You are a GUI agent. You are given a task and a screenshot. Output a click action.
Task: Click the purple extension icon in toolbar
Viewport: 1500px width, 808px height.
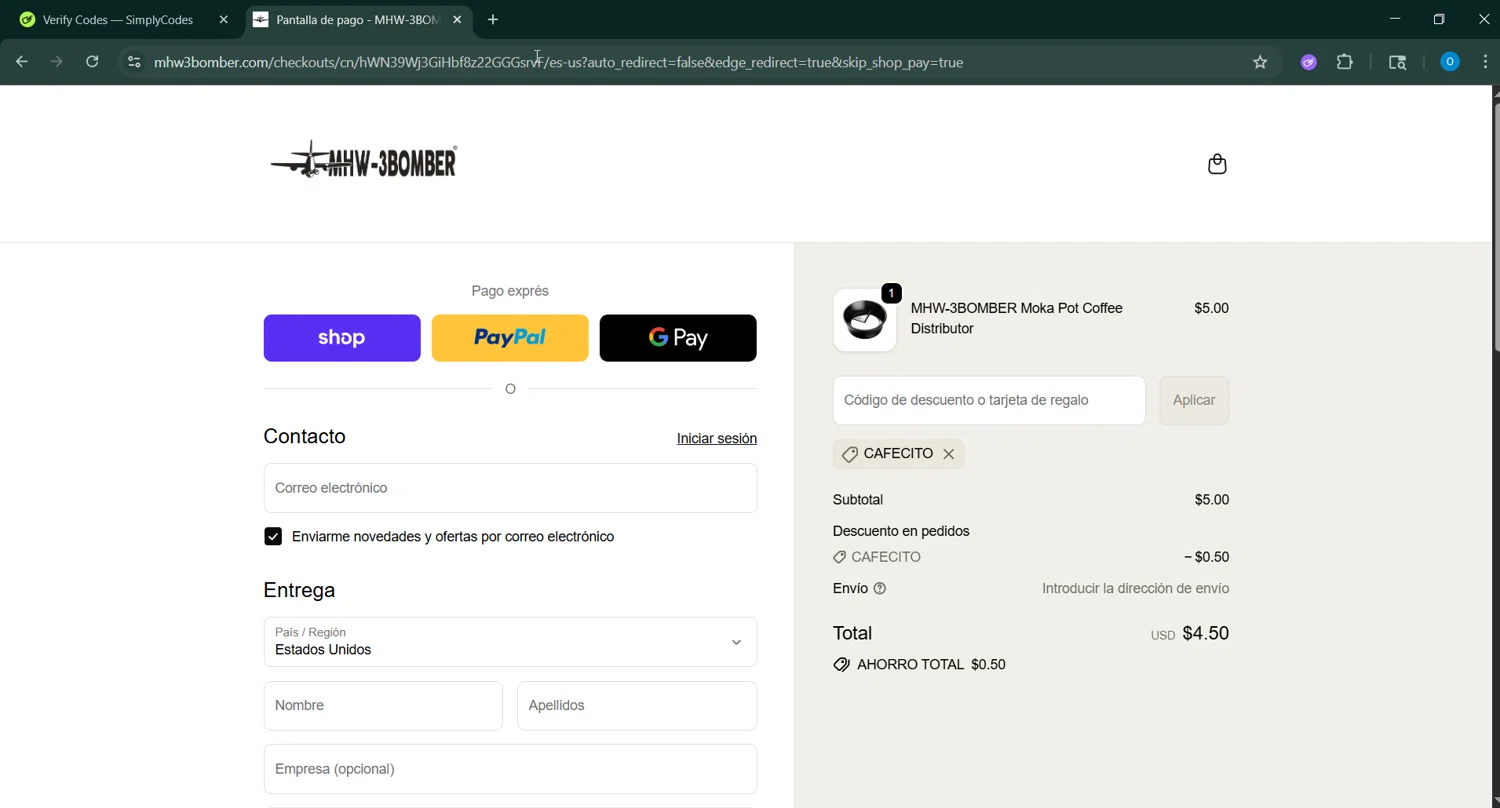click(x=1308, y=62)
